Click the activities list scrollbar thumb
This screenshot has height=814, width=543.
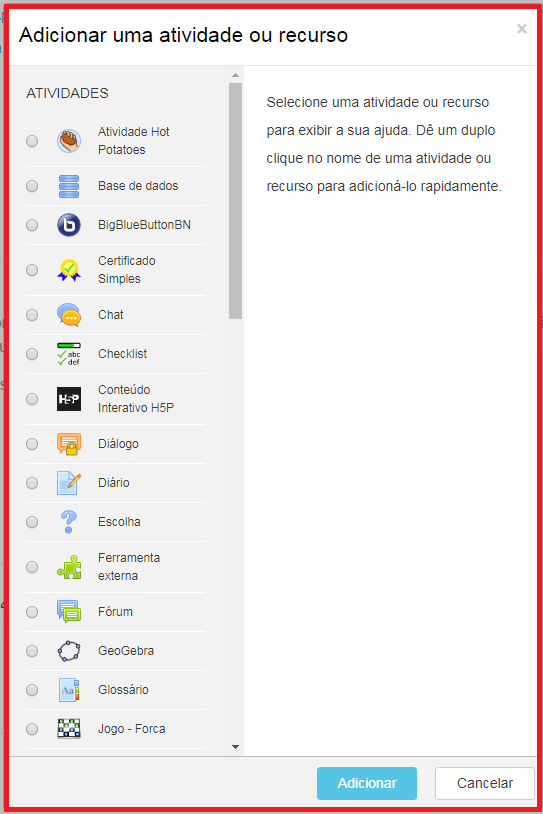pos(235,201)
